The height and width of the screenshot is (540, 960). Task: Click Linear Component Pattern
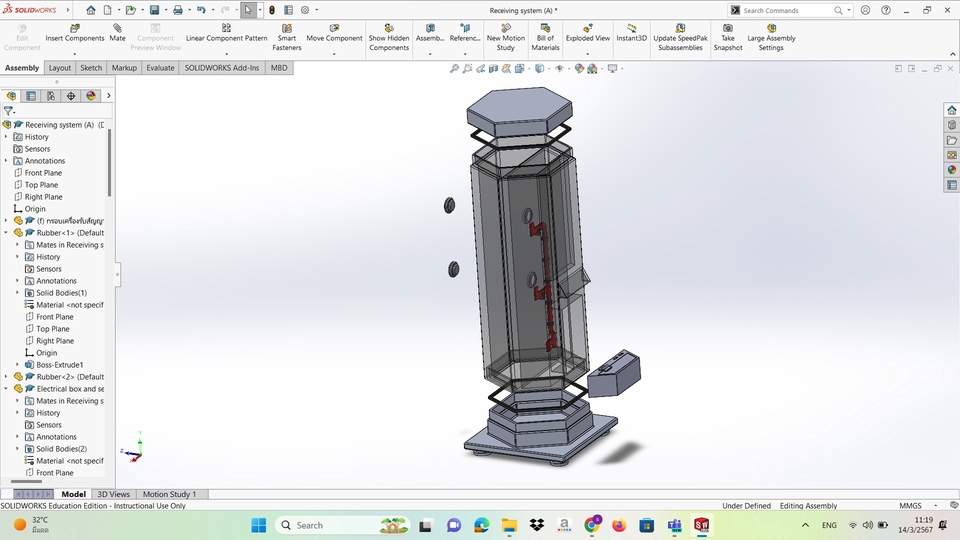(227, 33)
